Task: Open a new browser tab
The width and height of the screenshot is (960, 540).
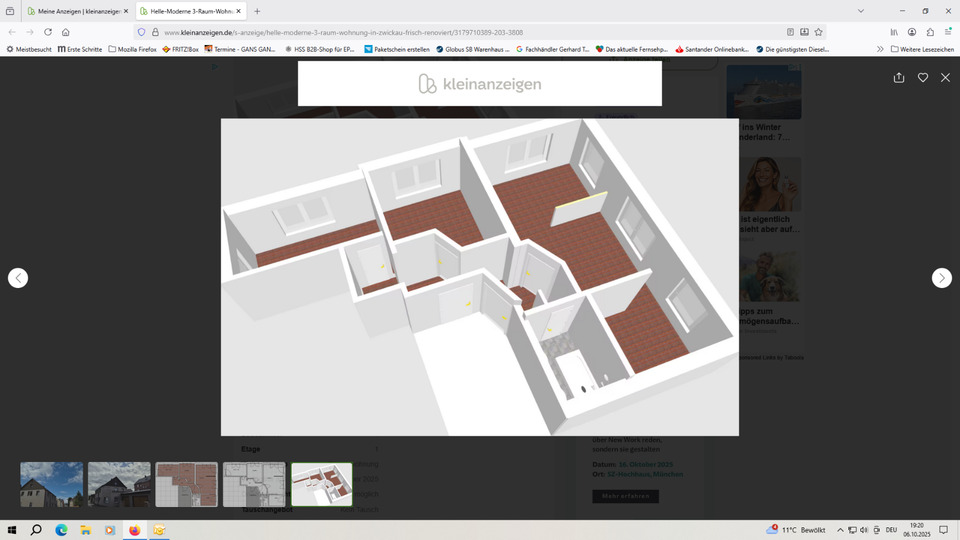Action: coord(257,11)
